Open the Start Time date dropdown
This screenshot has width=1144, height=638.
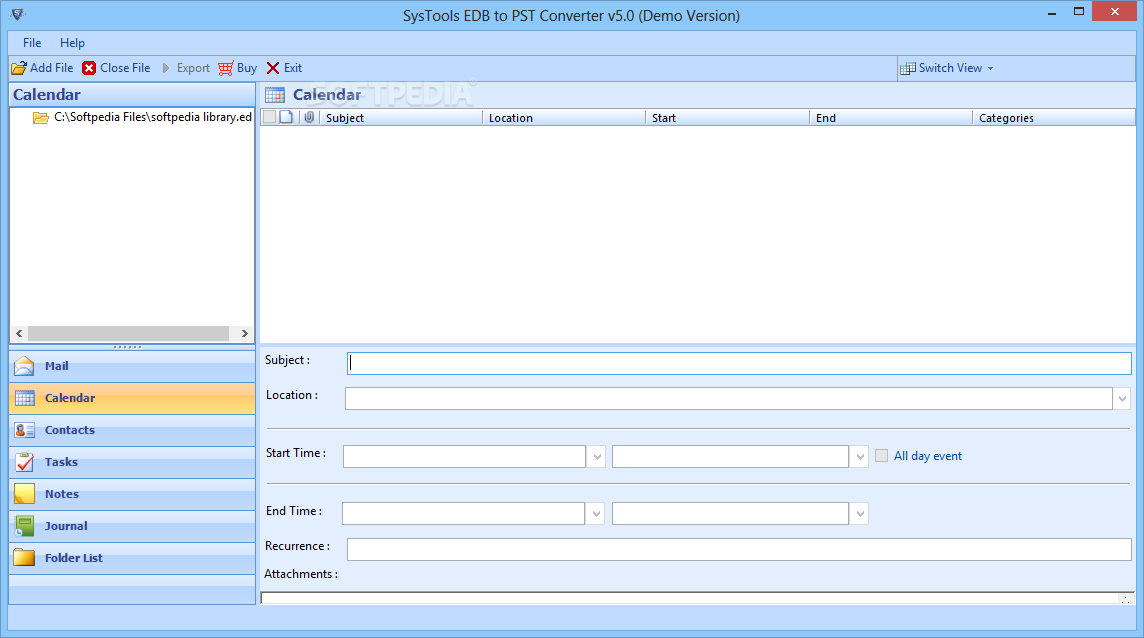(x=597, y=457)
